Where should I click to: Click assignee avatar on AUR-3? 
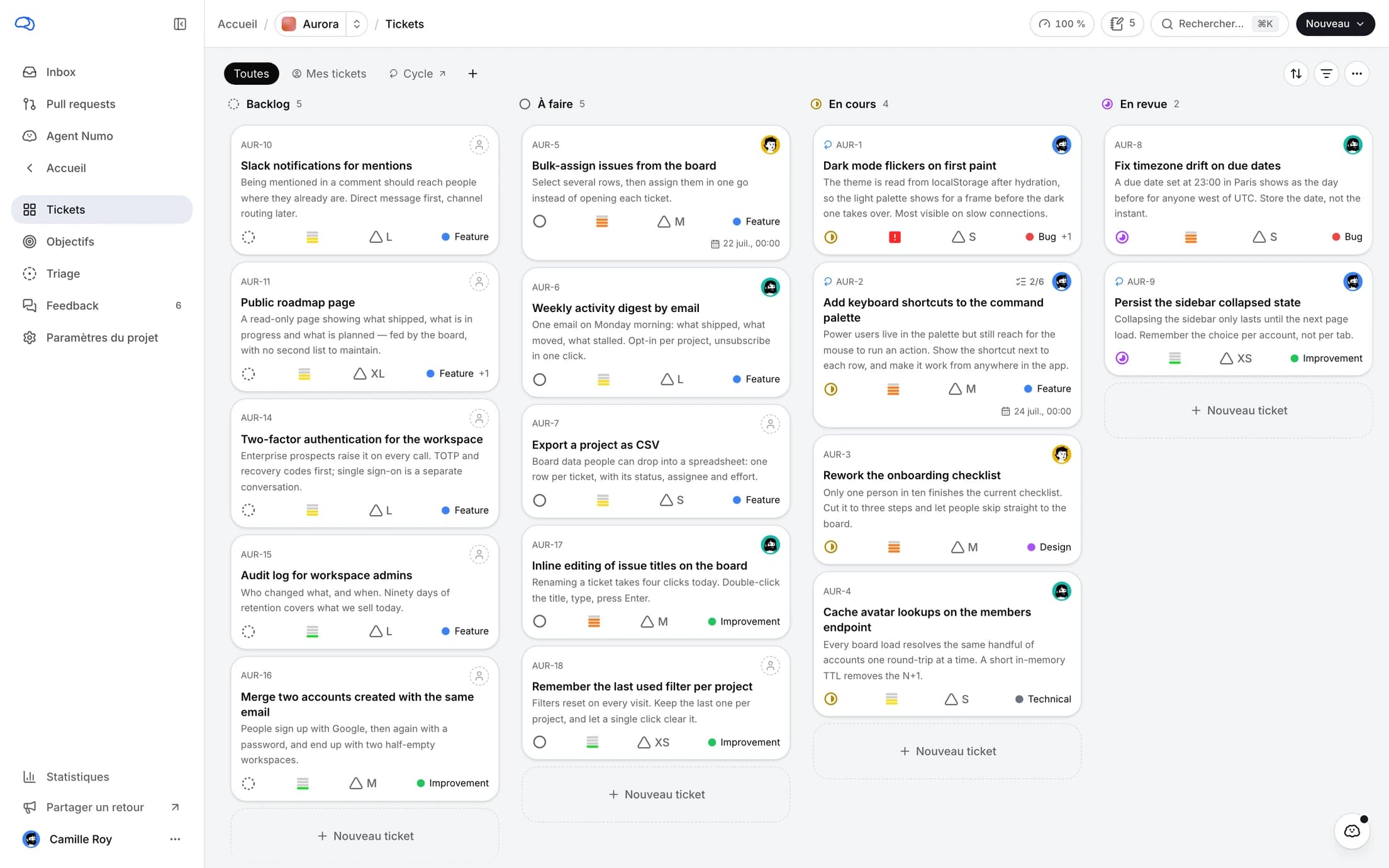pos(1061,454)
